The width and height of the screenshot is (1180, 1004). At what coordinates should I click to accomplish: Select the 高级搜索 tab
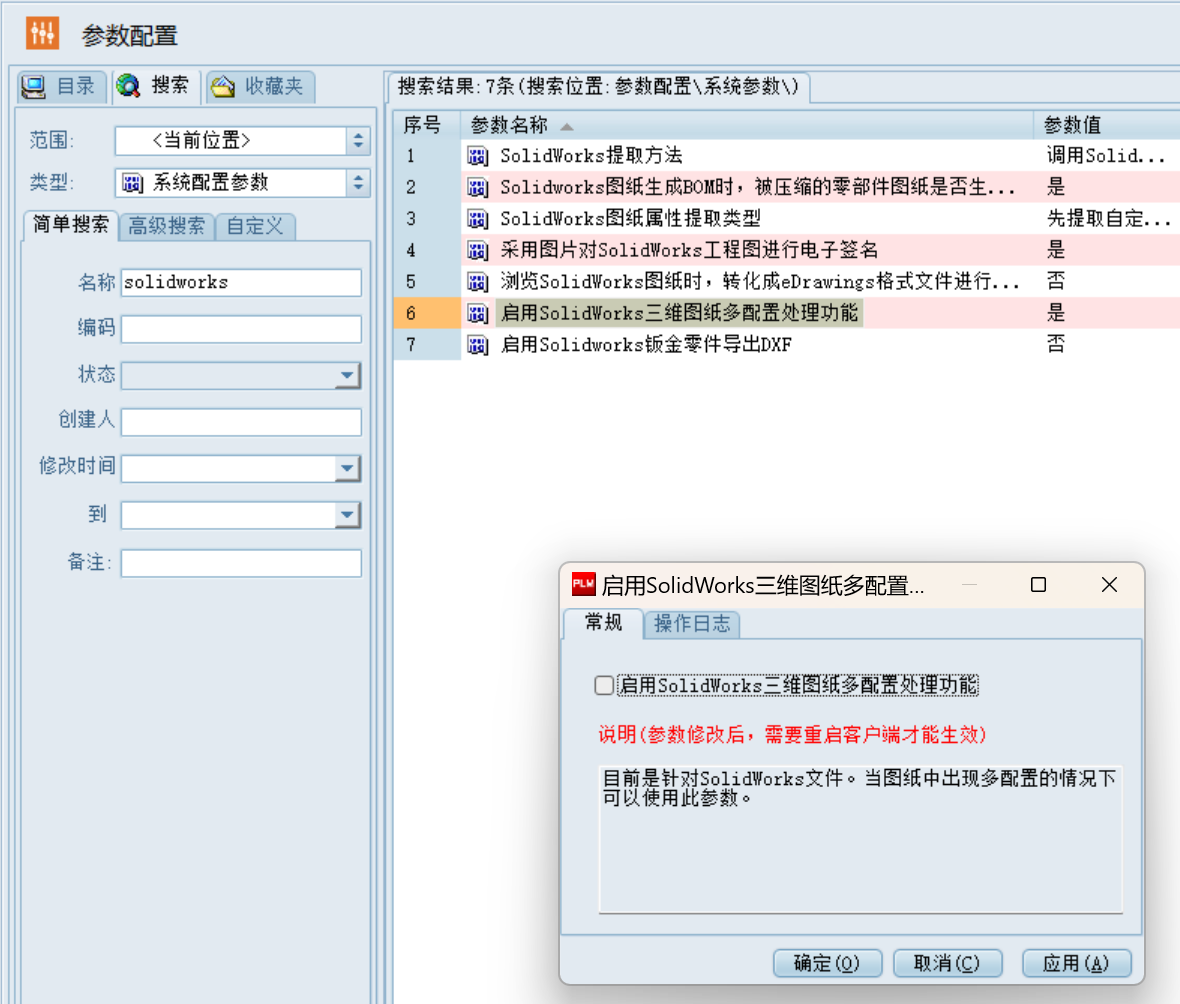[166, 226]
